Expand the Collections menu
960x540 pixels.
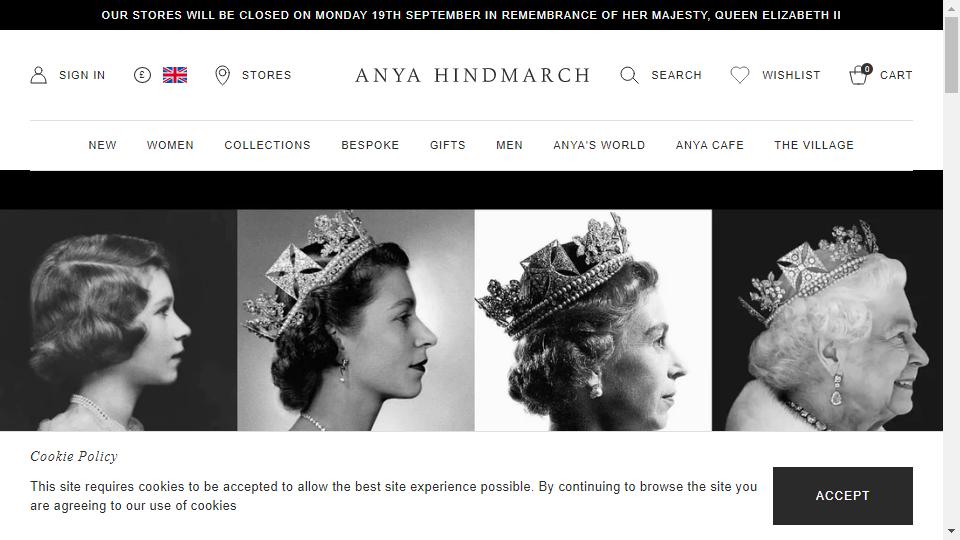click(268, 145)
